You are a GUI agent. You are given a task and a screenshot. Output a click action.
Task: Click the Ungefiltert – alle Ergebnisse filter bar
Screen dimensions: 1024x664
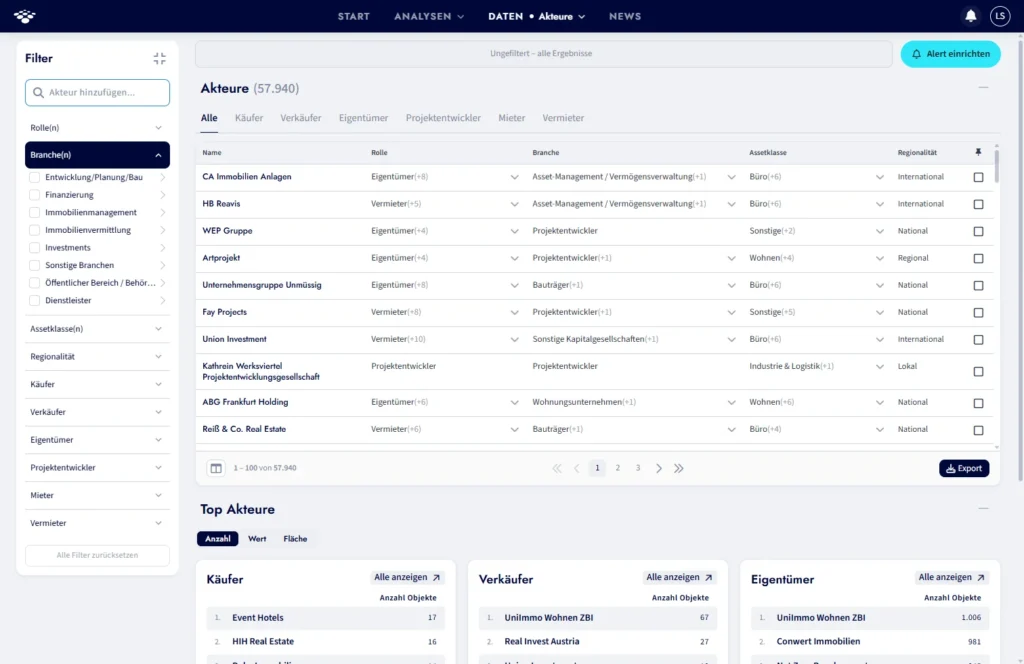point(543,54)
